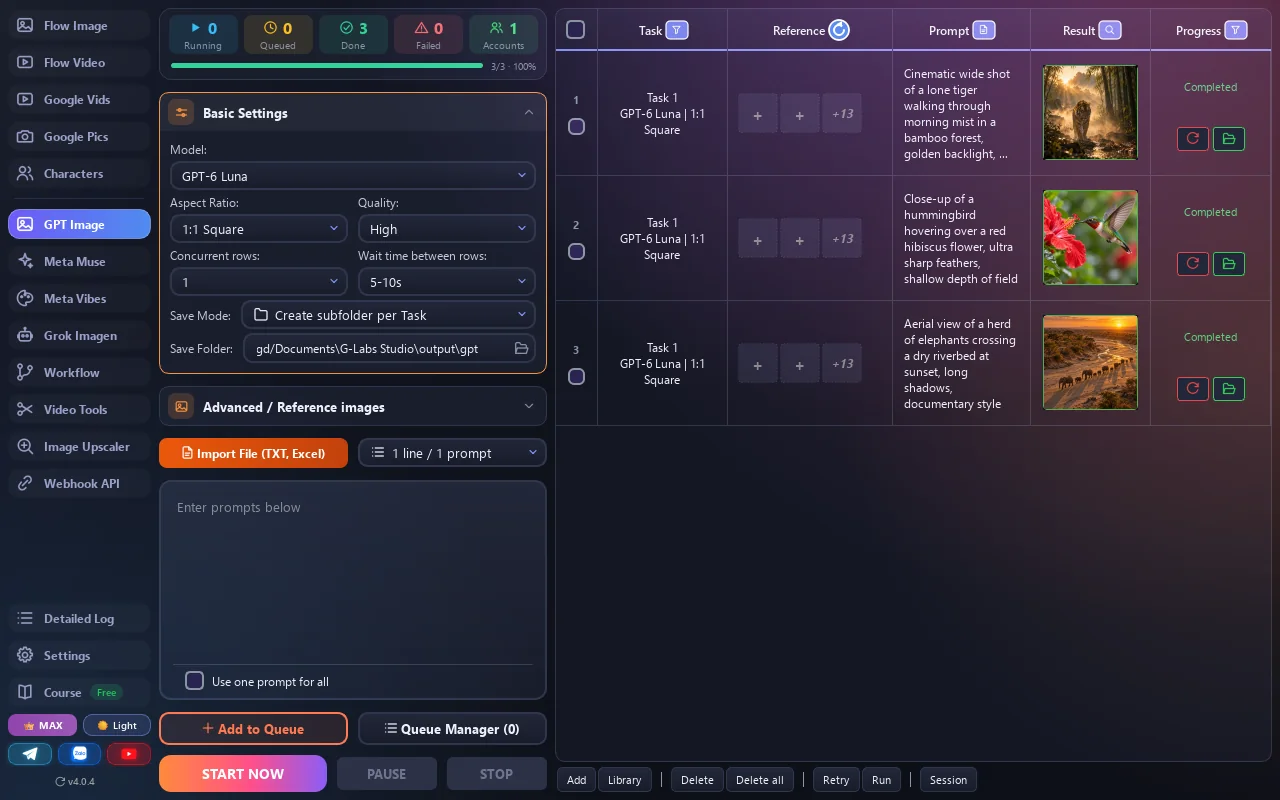1280x800 pixels.
Task: Click the START NOW button
Action: coord(243,774)
